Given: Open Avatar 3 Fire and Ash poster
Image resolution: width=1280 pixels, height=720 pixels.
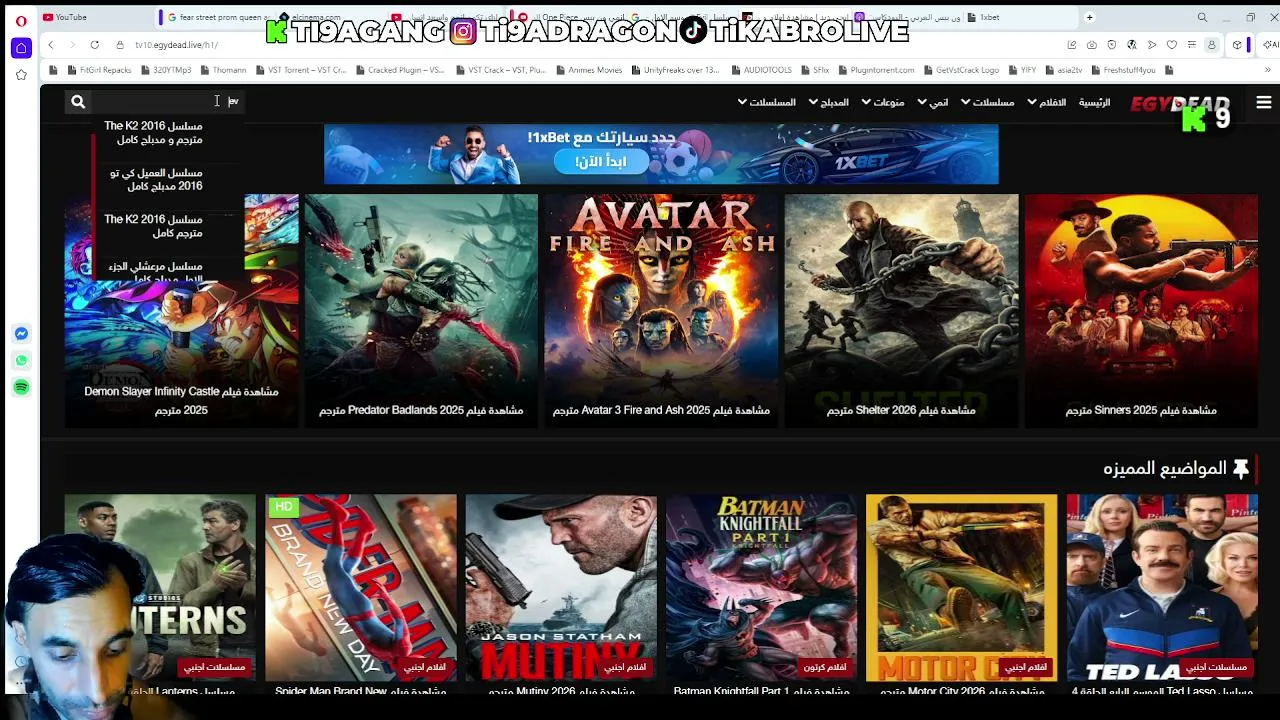Looking at the screenshot, I should [x=661, y=311].
